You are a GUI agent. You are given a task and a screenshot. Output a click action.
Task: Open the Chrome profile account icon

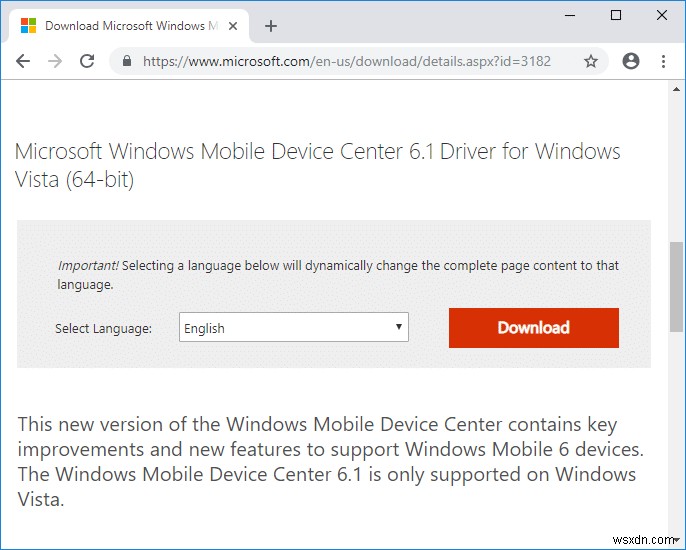[630, 61]
